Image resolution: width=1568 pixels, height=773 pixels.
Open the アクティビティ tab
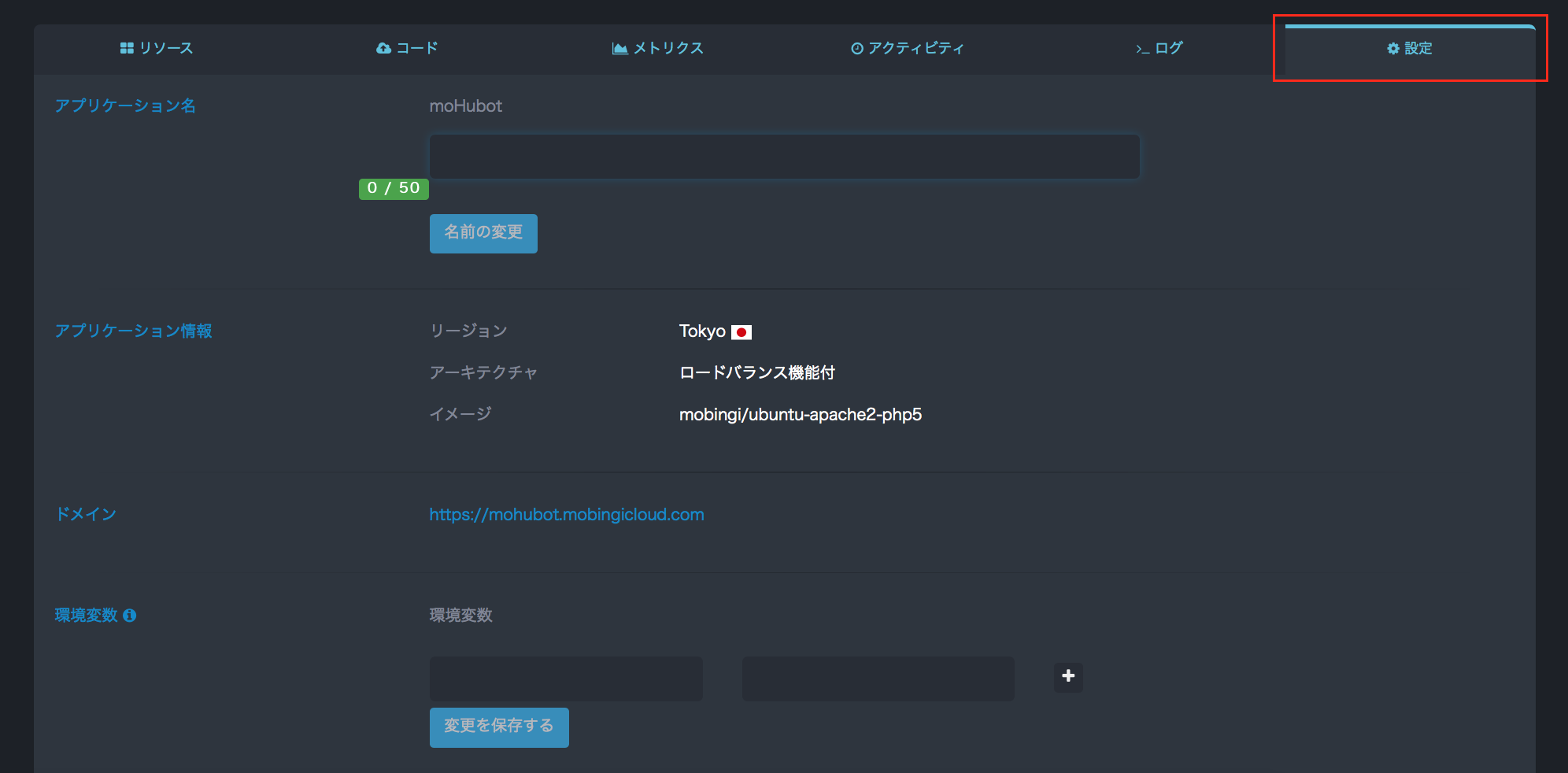pos(915,47)
